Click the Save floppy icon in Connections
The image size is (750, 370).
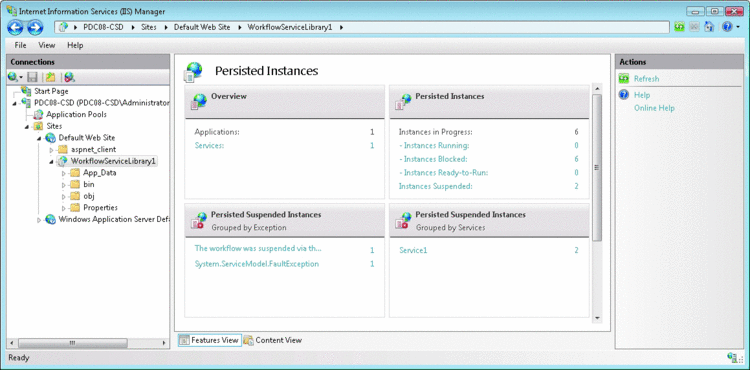pyautogui.click(x=33, y=77)
